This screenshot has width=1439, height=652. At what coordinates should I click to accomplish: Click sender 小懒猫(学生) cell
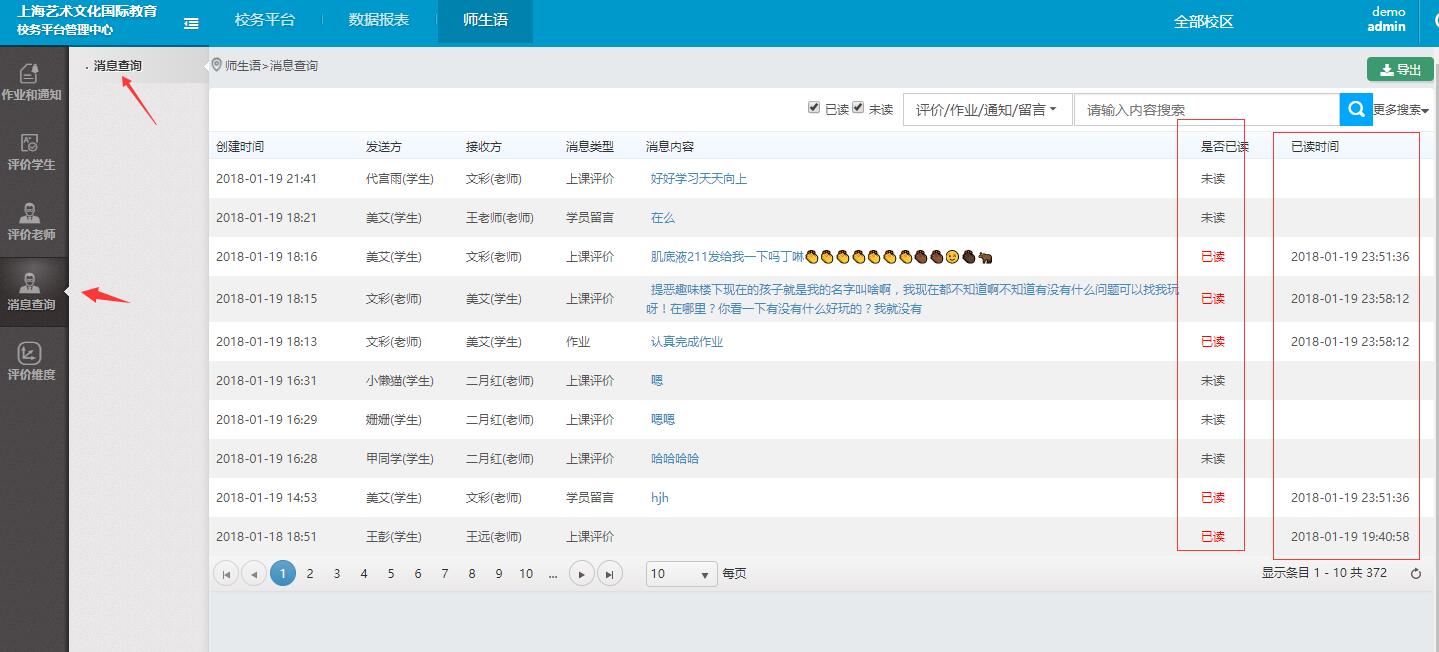coord(400,381)
